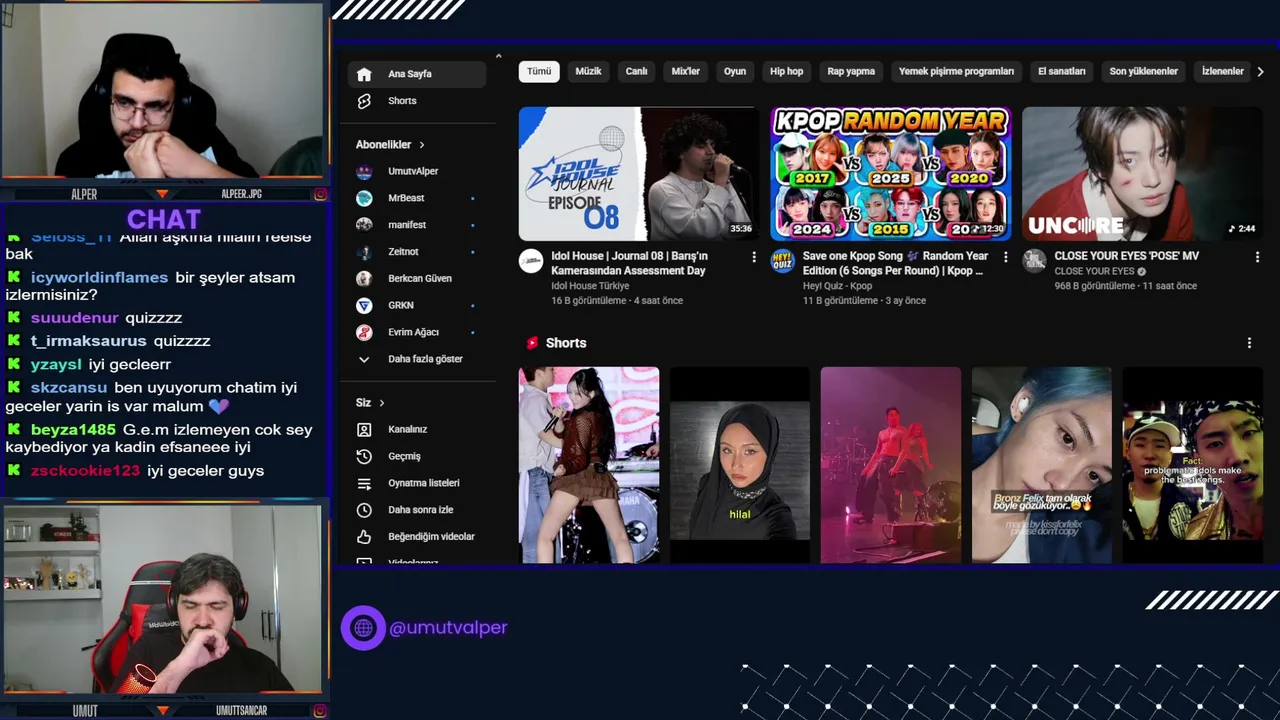This screenshot has width=1280, height=720.
Task: Select the Rap yapma filter chip
Action: click(851, 72)
